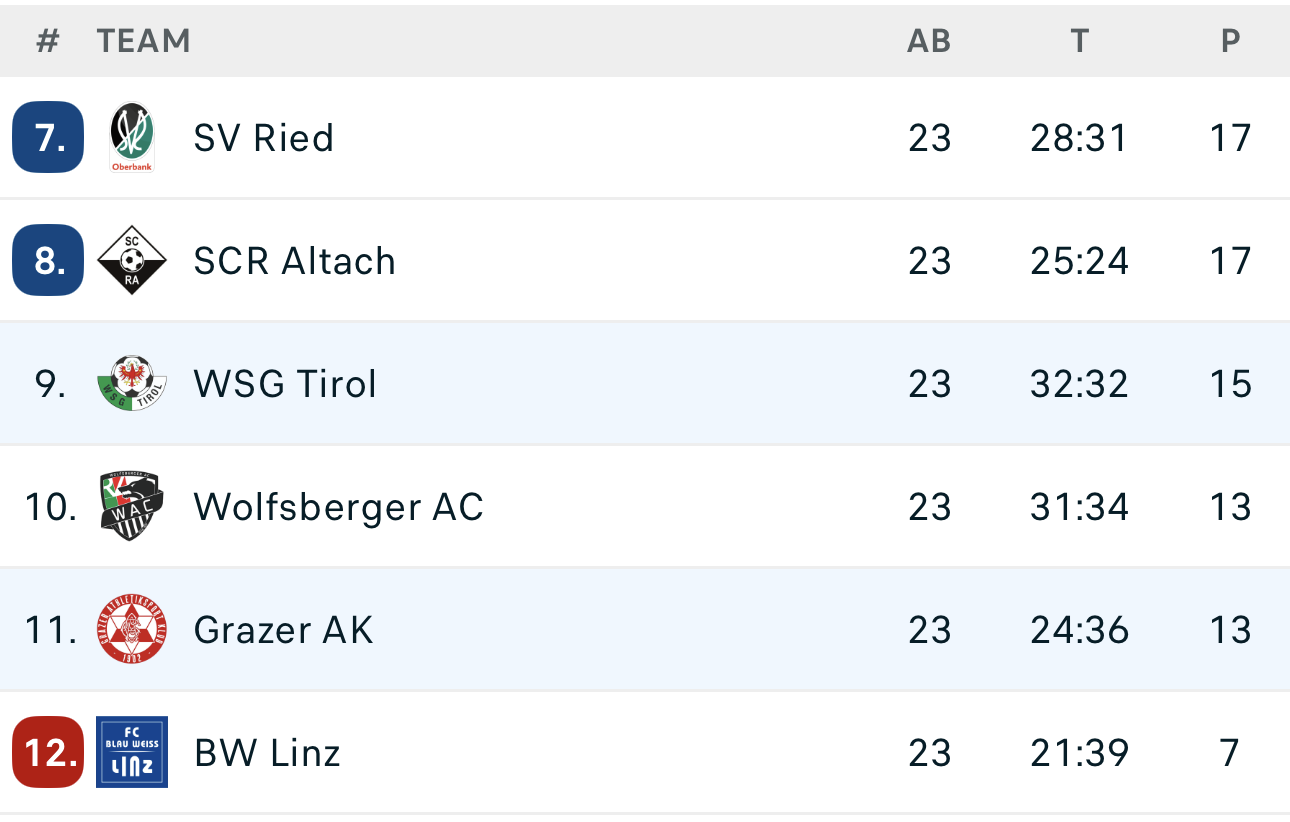Click the SV Ried club logo
This screenshot has width=1290, height=822.
(132, 138)
